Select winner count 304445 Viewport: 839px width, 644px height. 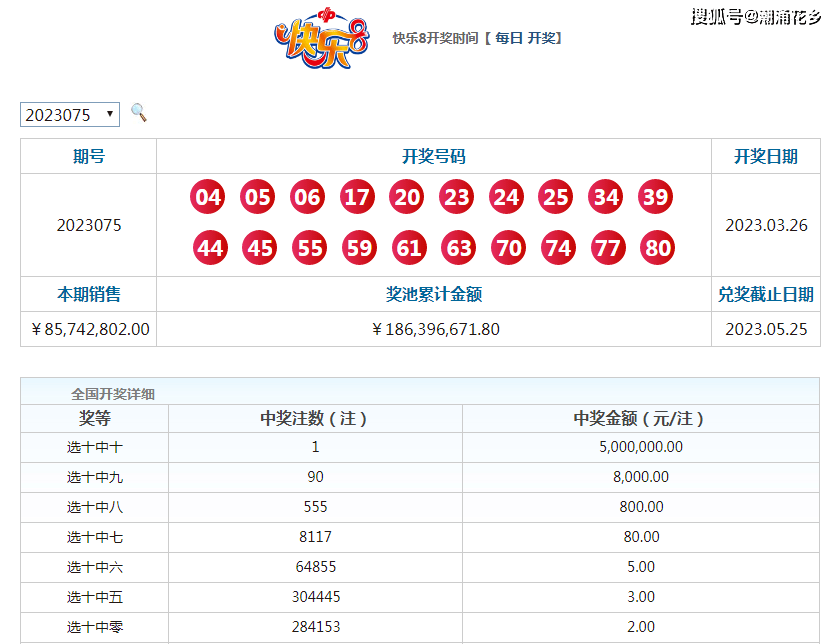316,597
